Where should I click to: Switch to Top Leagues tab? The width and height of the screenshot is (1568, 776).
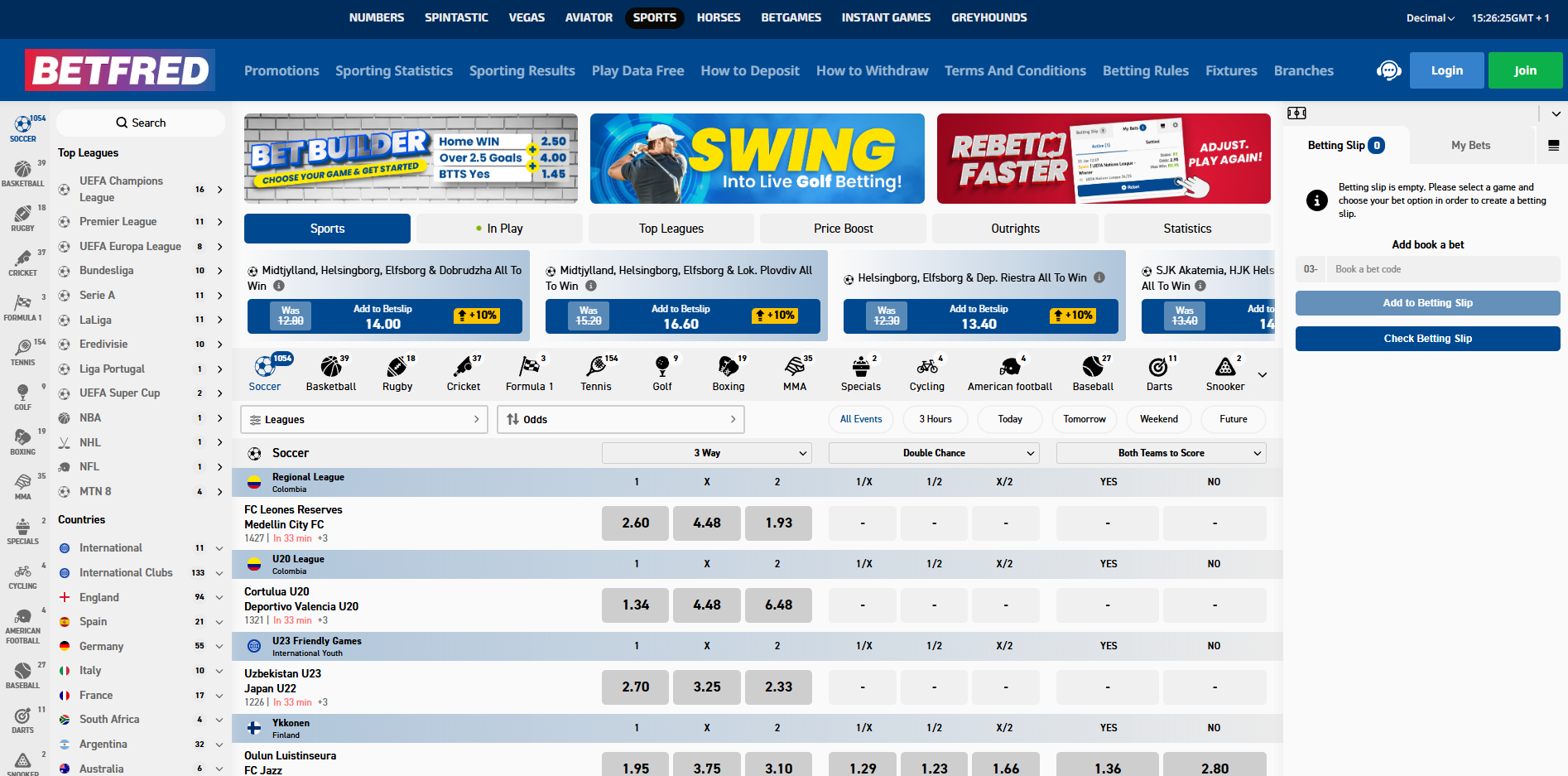pyautogui.click(x=671, y=229)
